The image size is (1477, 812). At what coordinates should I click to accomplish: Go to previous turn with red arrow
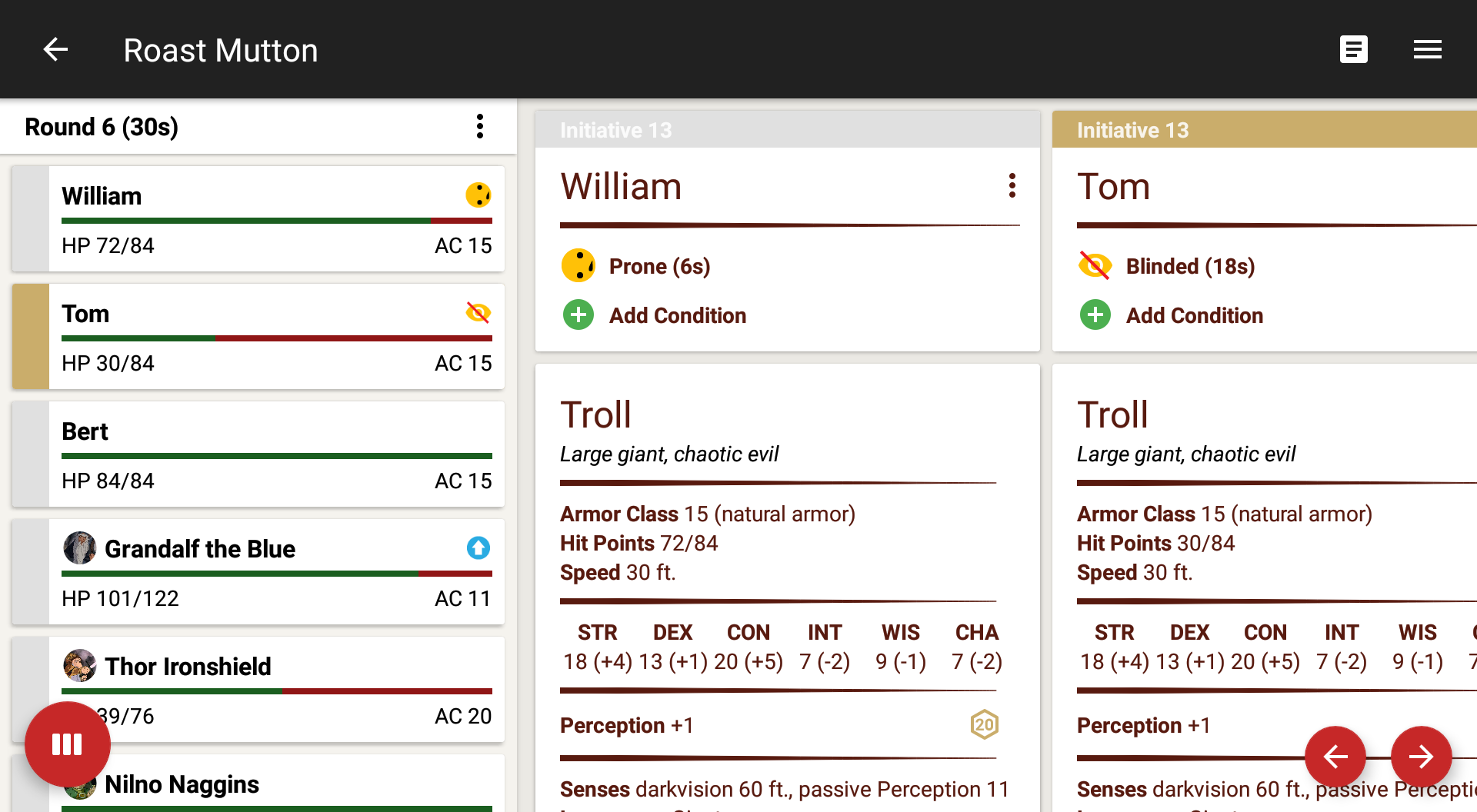pyautogui.click(x=1335, y=757)
